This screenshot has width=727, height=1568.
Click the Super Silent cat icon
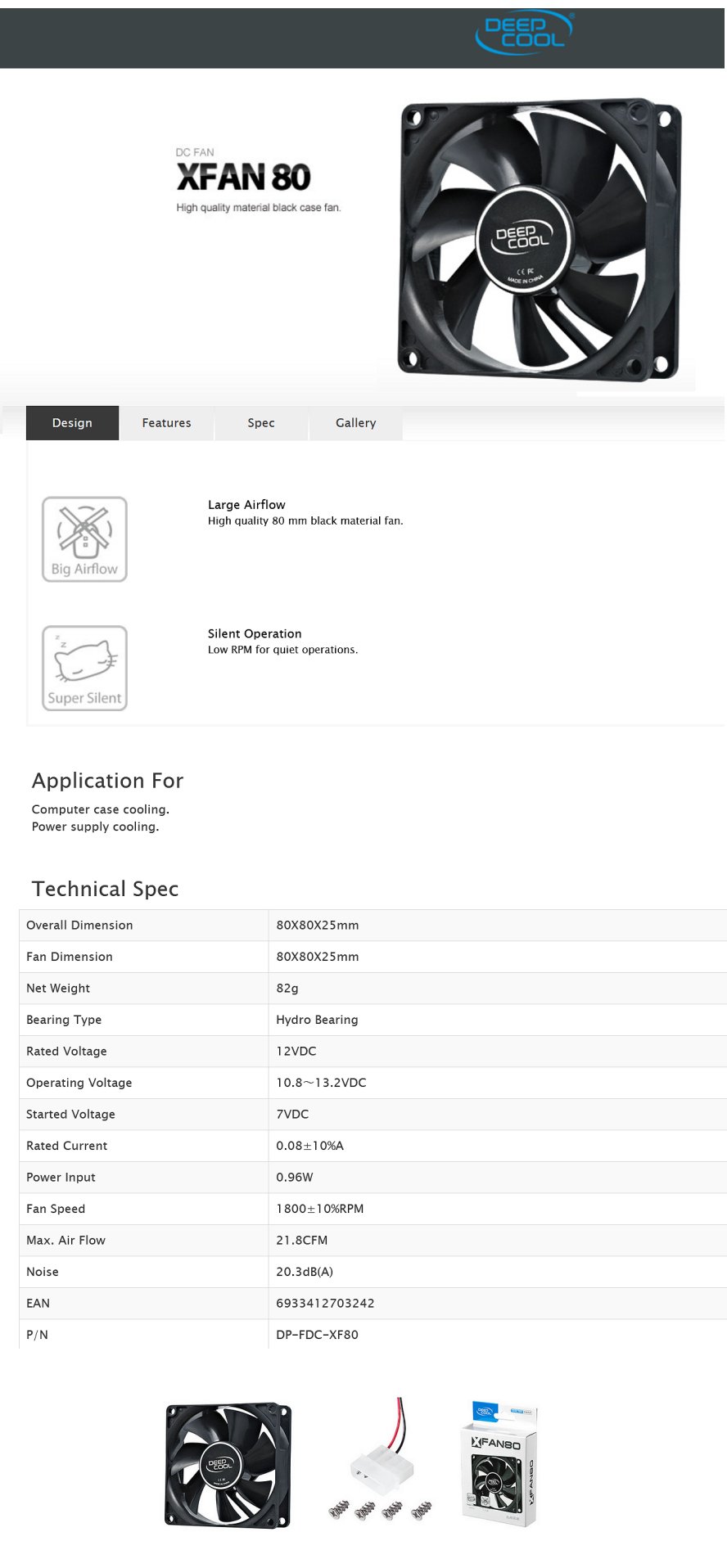click(84, 668)
